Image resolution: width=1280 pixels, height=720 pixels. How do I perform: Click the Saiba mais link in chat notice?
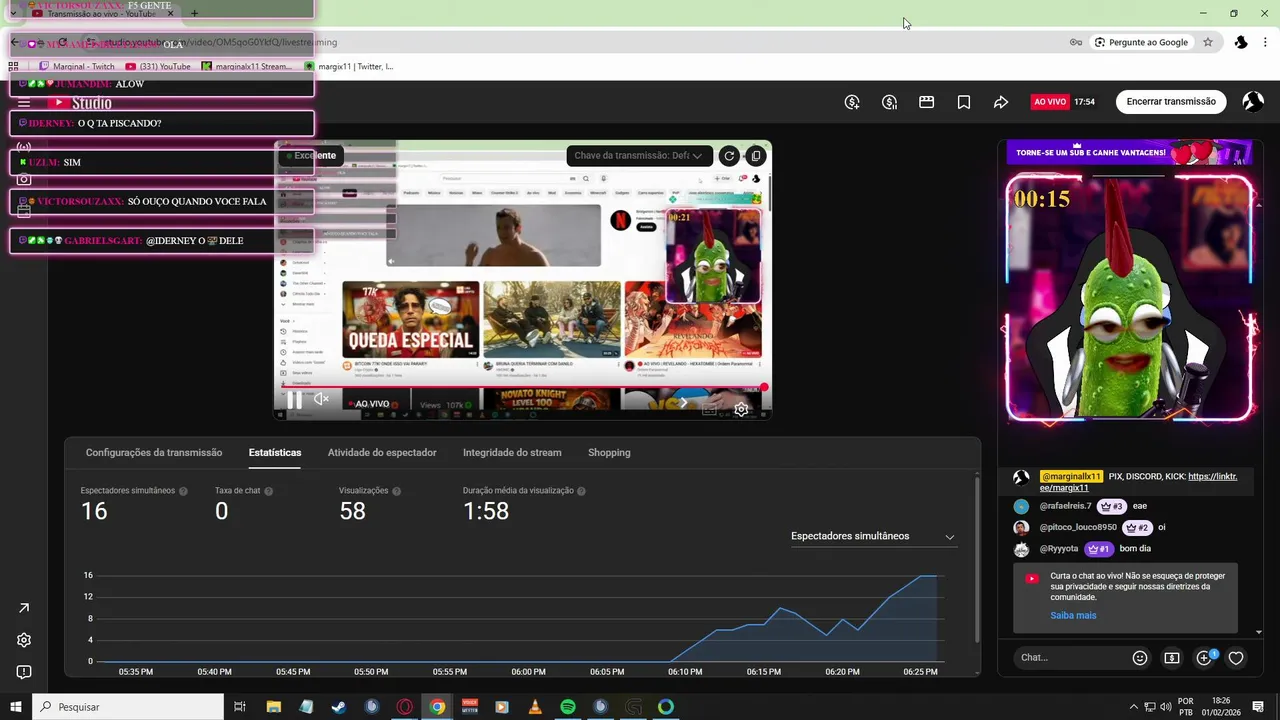[x=1073, y=616]
